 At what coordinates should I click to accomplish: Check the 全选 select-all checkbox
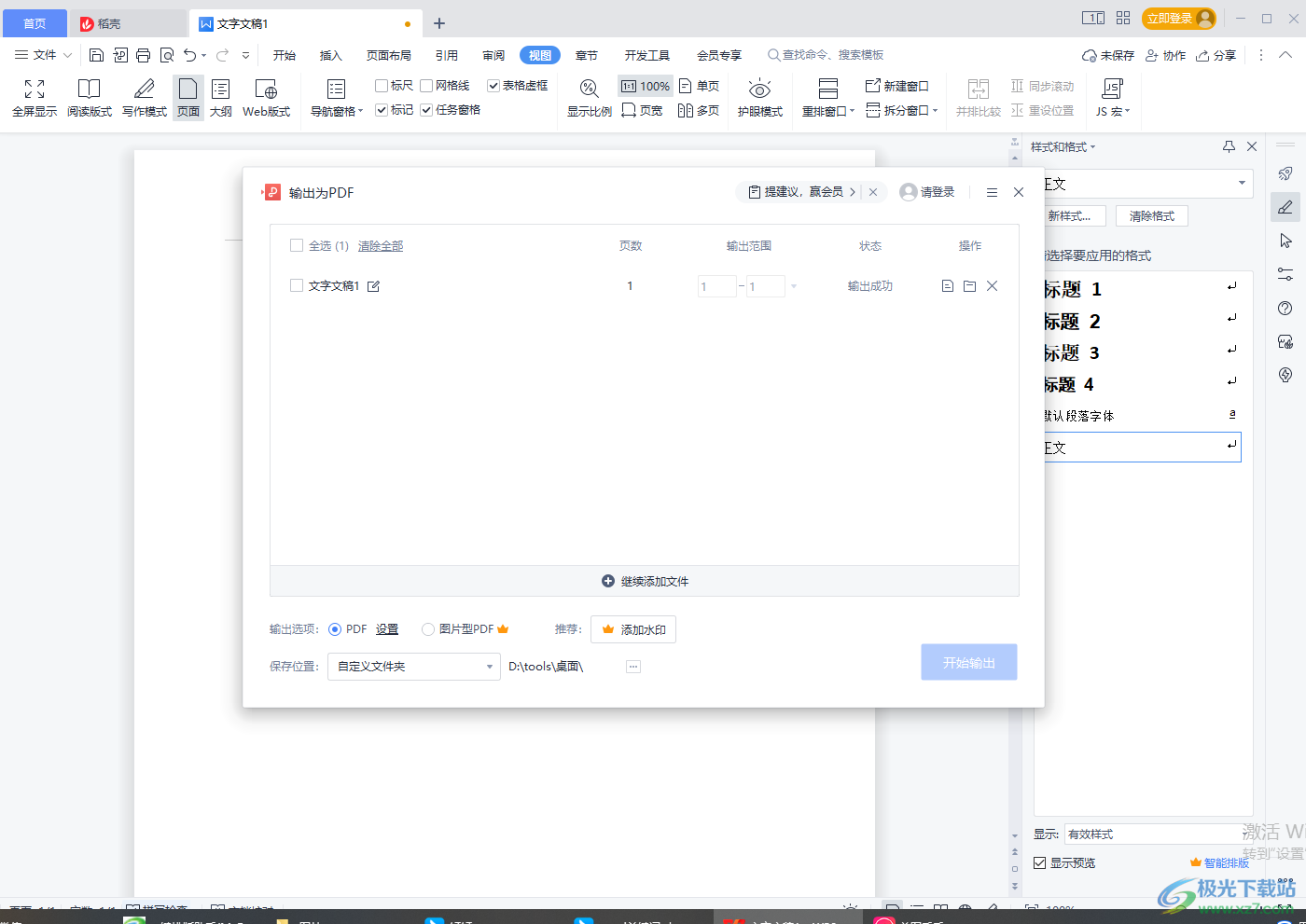pyautogui.click(x=297, y=245)
